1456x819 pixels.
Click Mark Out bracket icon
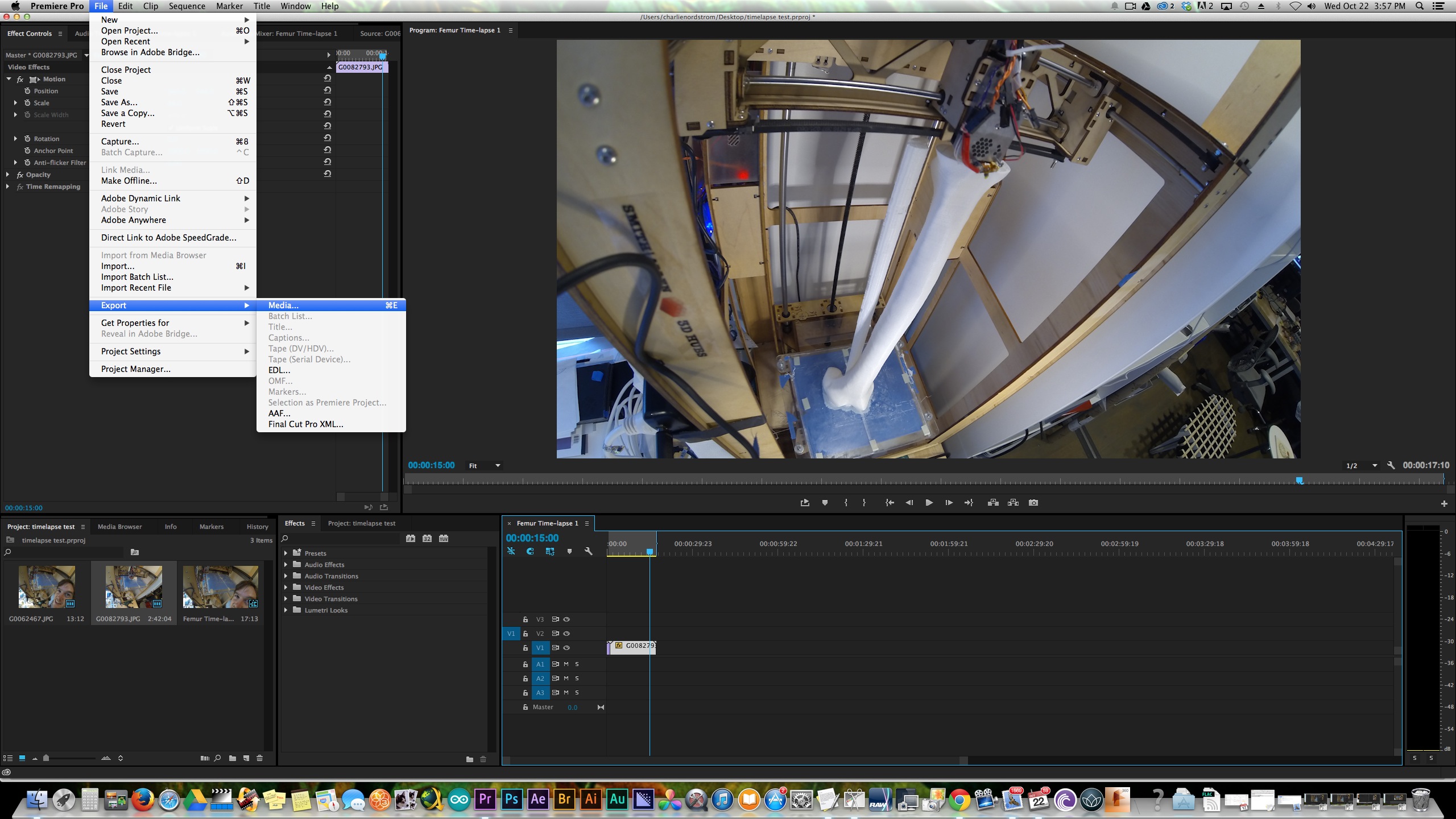point(864,503)
